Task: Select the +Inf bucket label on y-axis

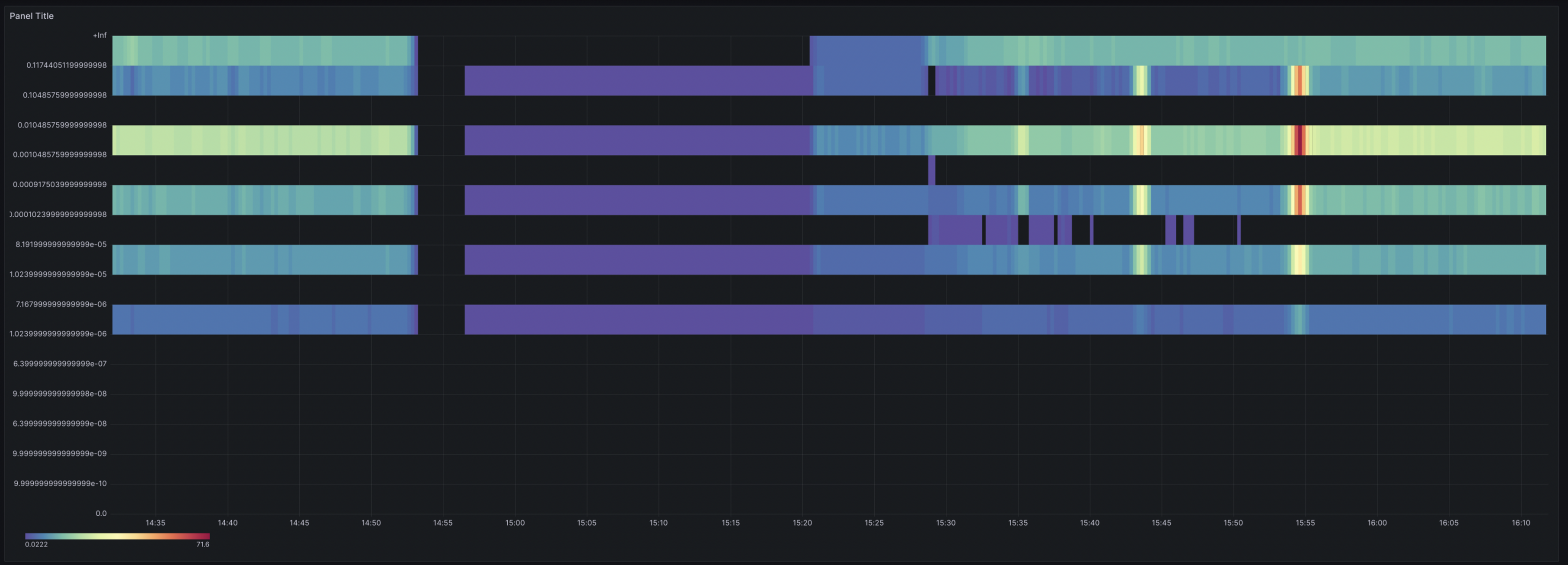Action: coord(100,35)
